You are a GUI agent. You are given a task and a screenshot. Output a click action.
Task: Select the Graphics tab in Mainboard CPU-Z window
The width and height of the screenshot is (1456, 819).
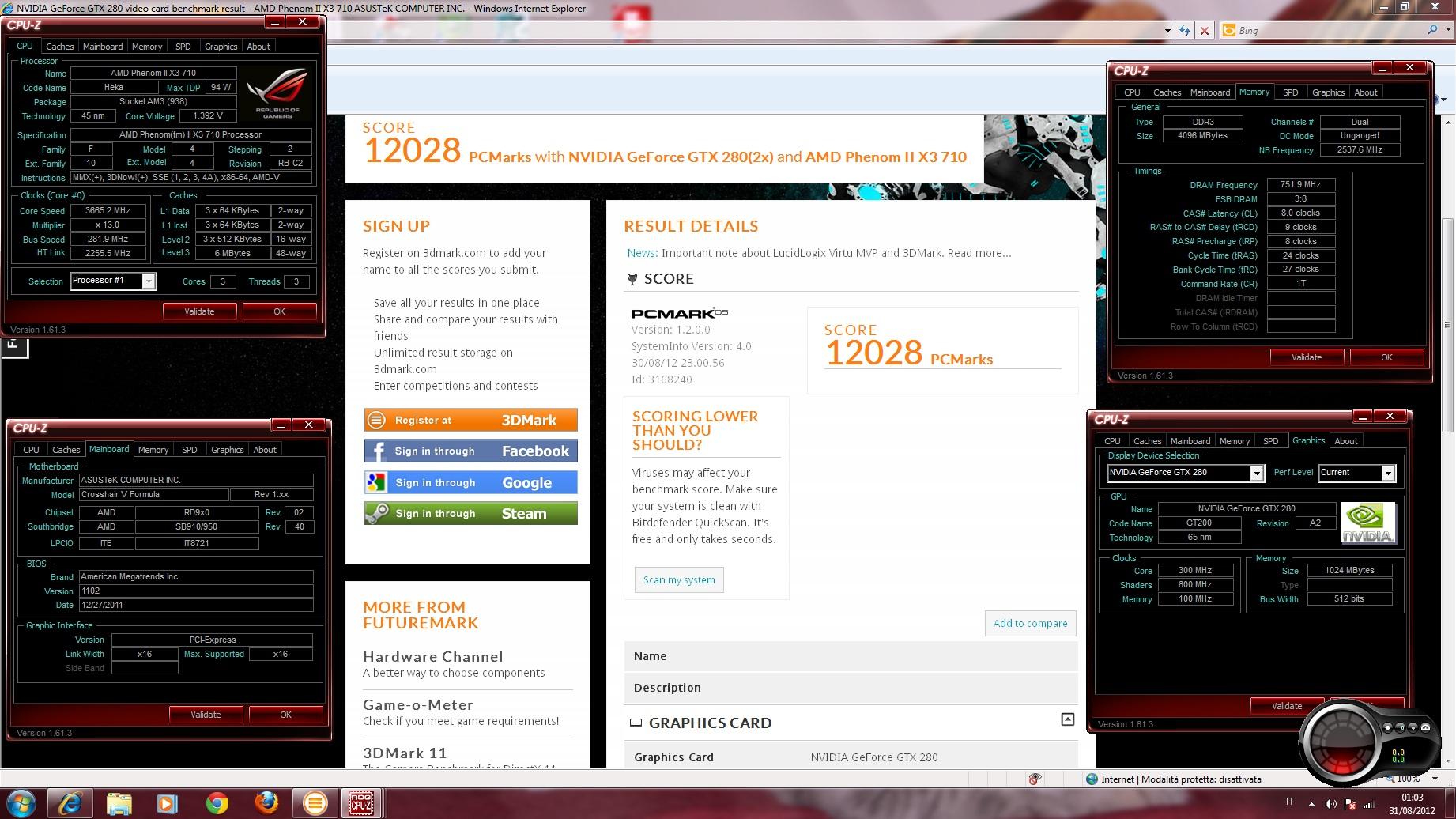[227, 450]
